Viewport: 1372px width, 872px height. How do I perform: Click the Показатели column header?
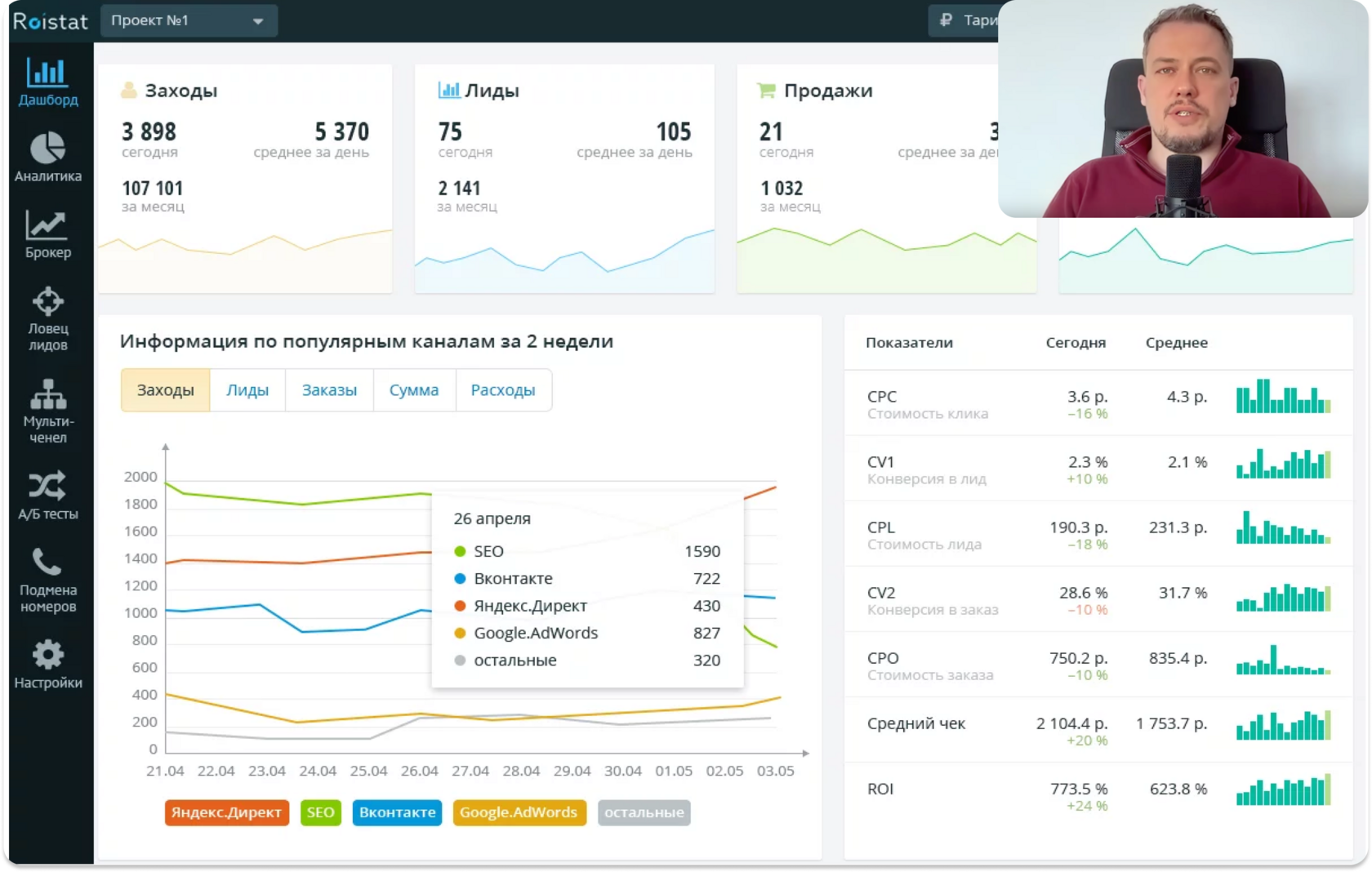coord(909,343)
